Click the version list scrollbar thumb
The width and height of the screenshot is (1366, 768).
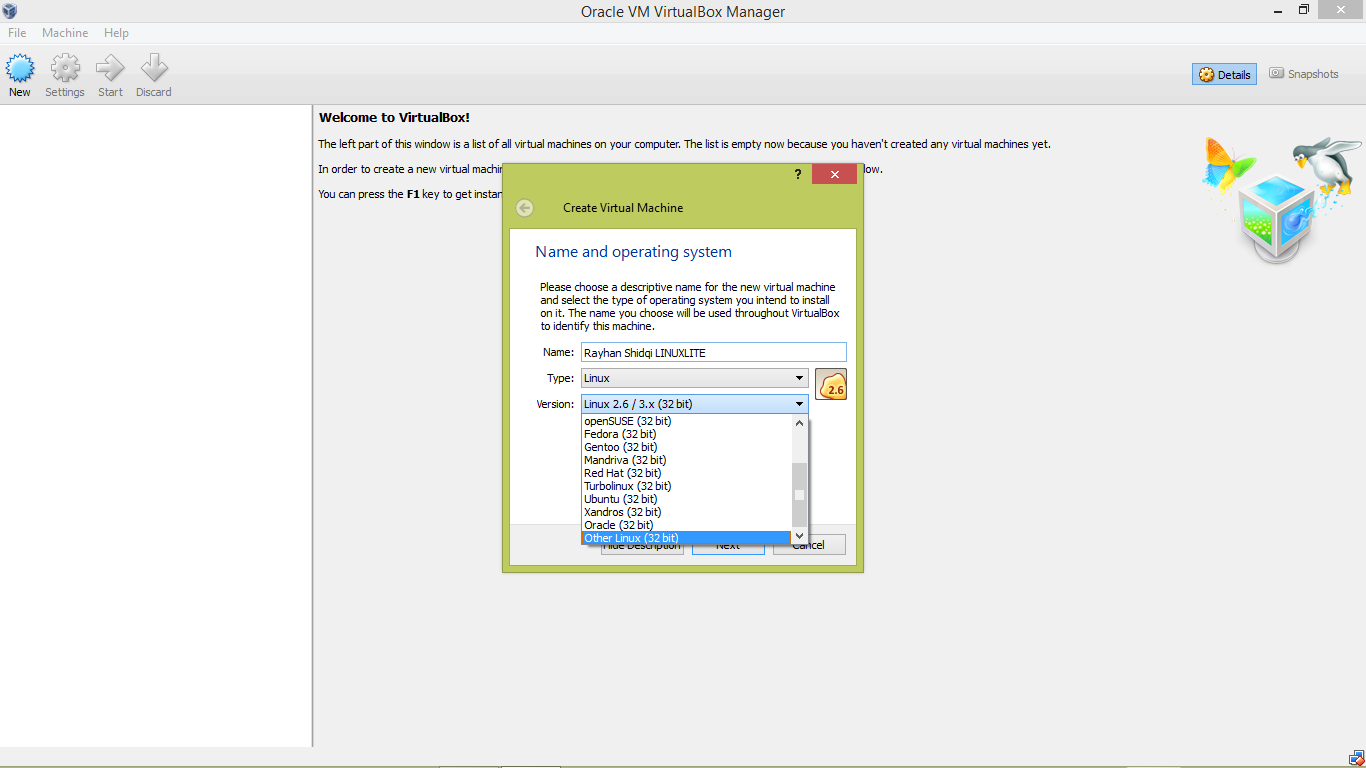(799, 494)
